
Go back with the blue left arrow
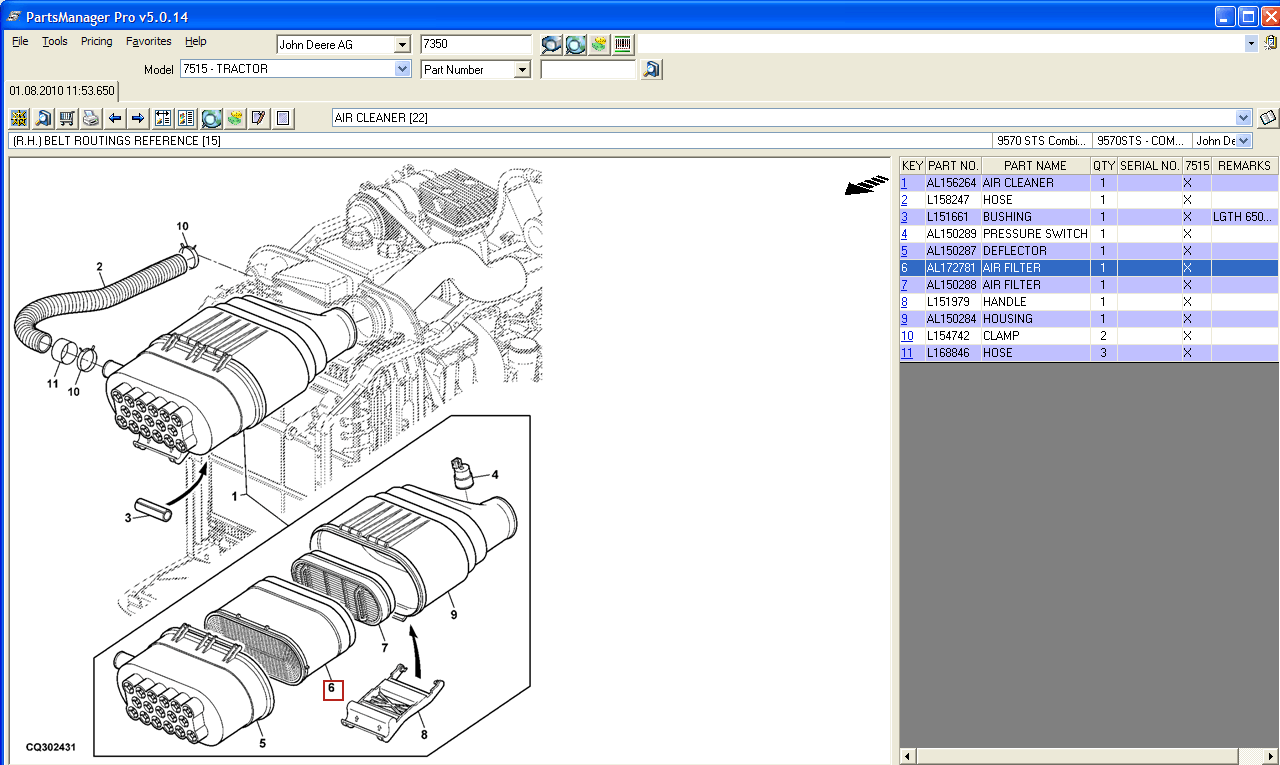(x=115, y=118)
